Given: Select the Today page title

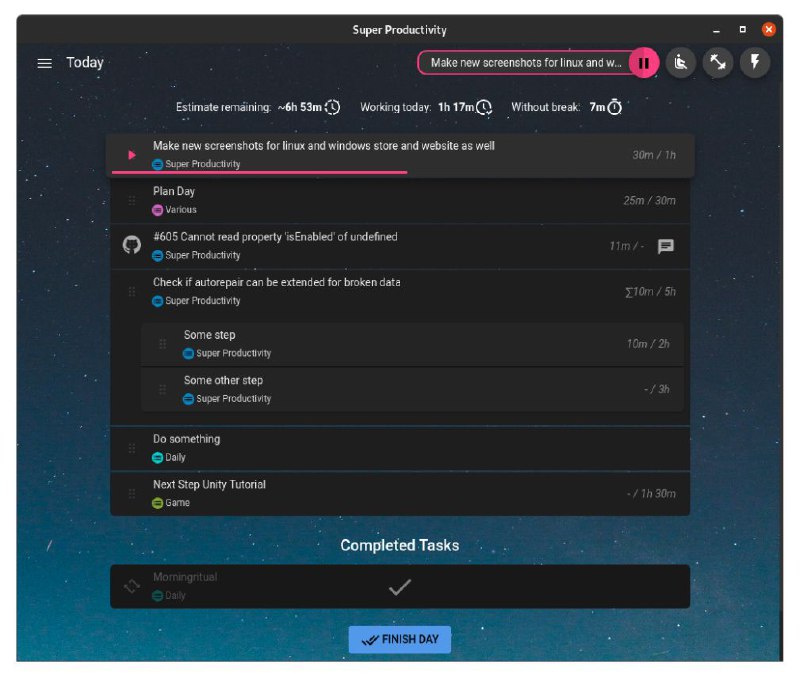Looking at the screenshot, I should point(85,63).
